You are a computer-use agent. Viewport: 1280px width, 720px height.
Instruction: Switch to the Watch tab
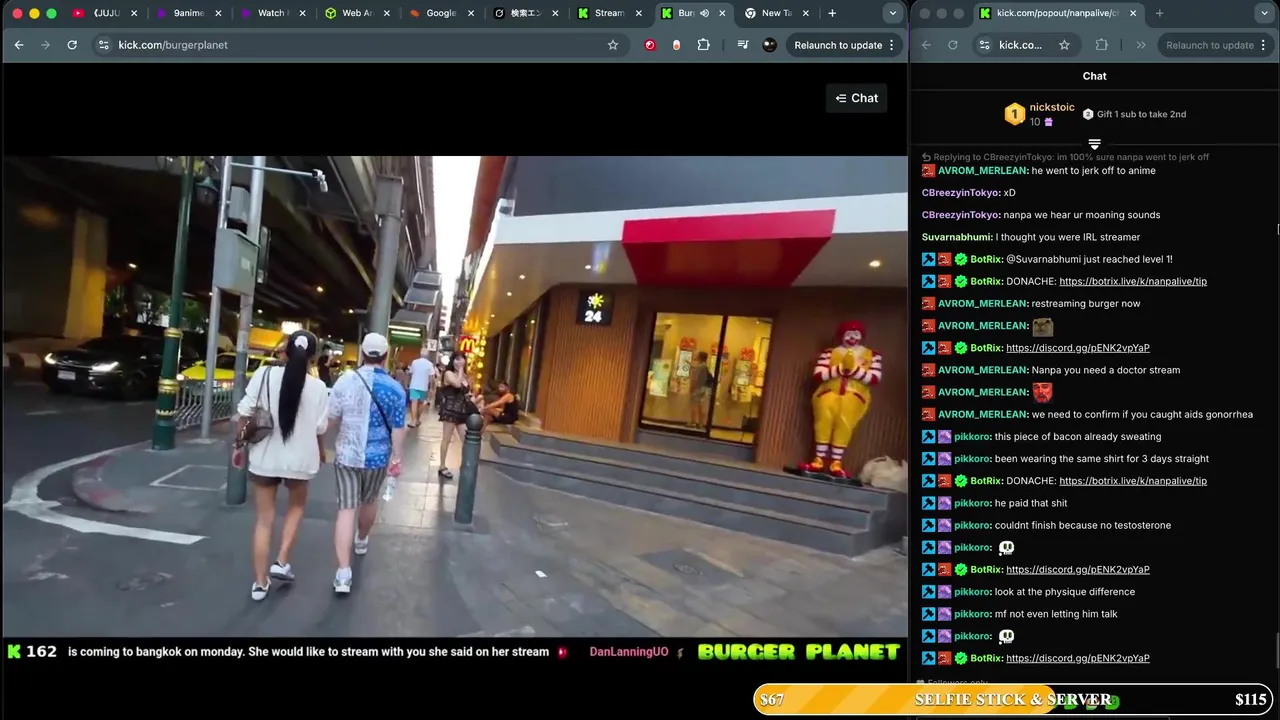pos(271,13)
